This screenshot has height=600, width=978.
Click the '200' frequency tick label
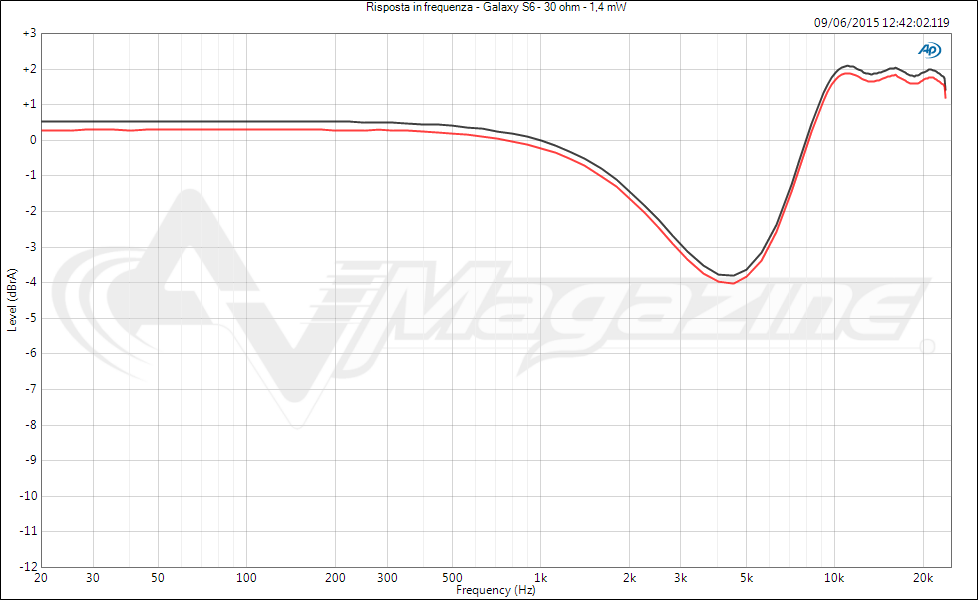(x=335, y=578)
